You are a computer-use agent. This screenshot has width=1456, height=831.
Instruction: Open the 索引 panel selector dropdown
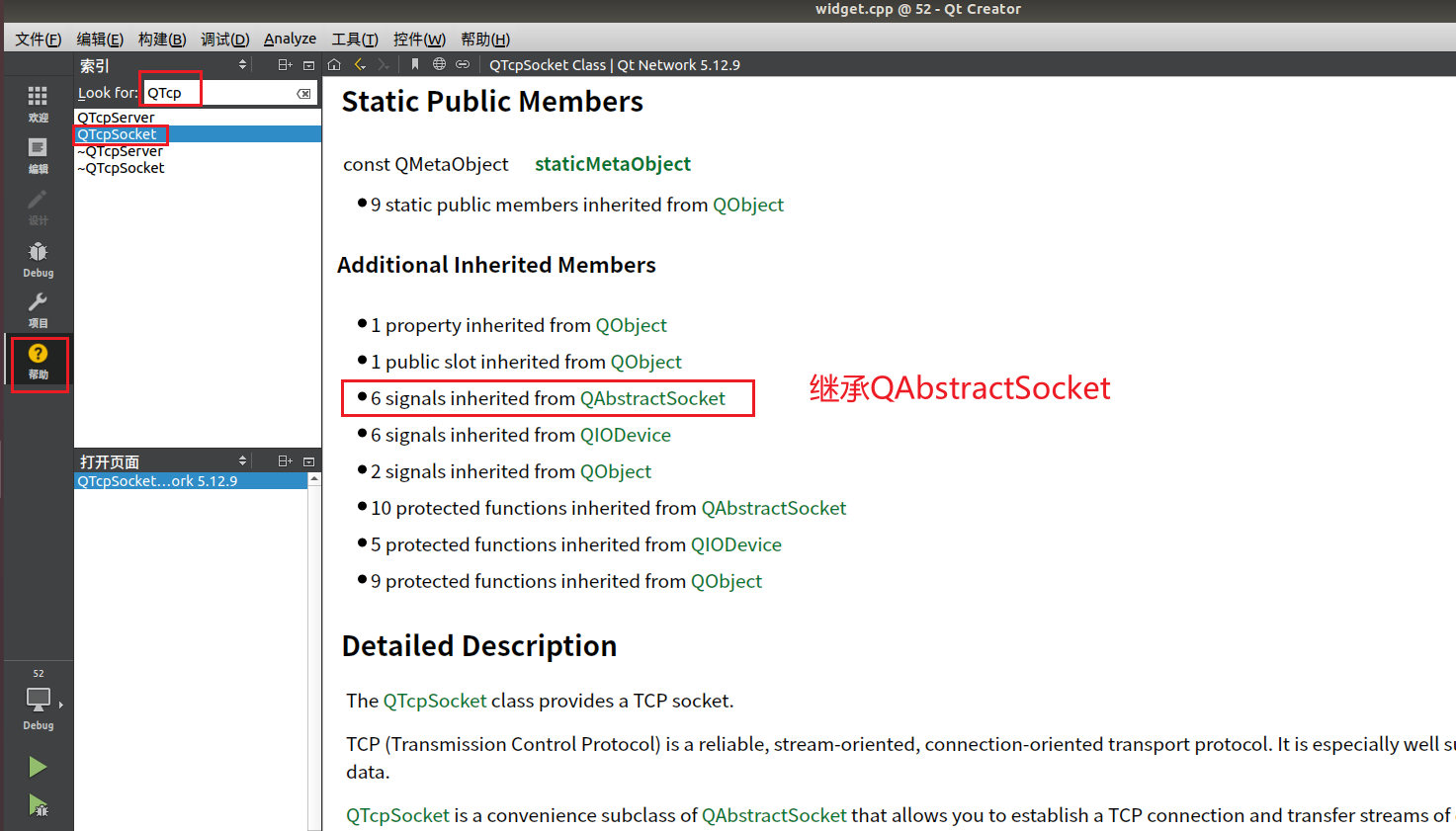coord(242,65)
